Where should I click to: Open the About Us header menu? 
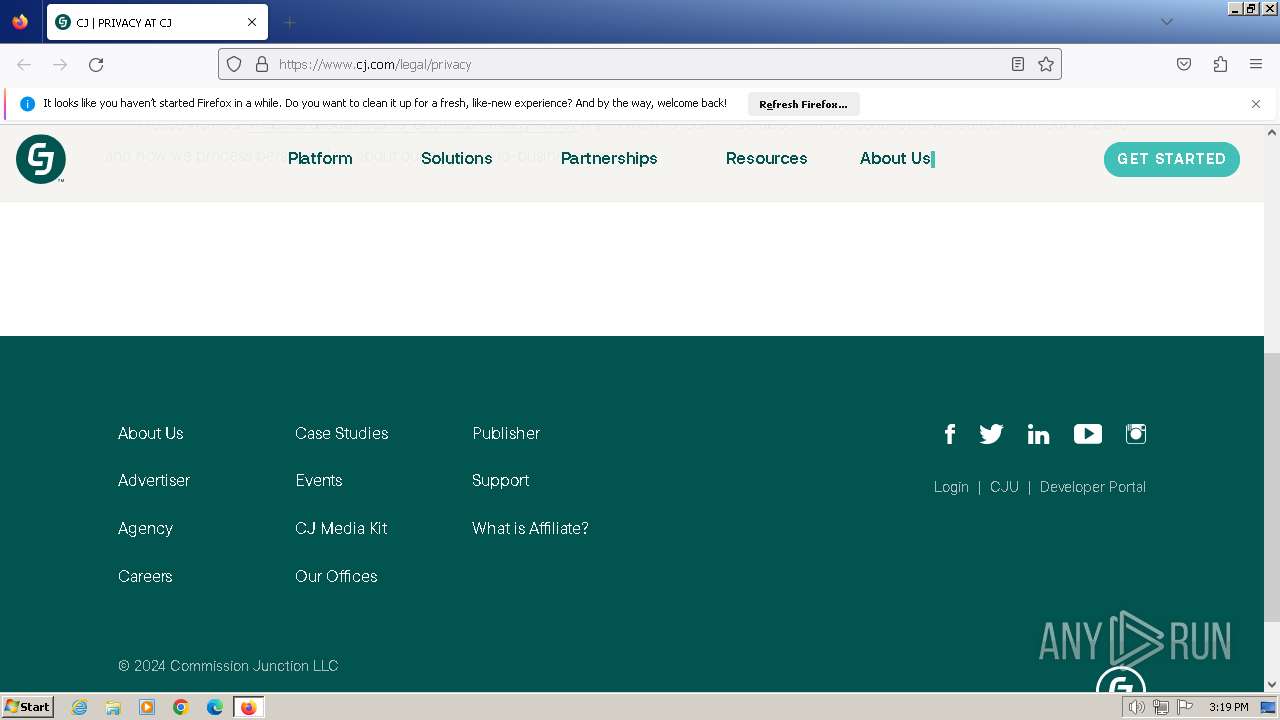[x=895, y=158]
